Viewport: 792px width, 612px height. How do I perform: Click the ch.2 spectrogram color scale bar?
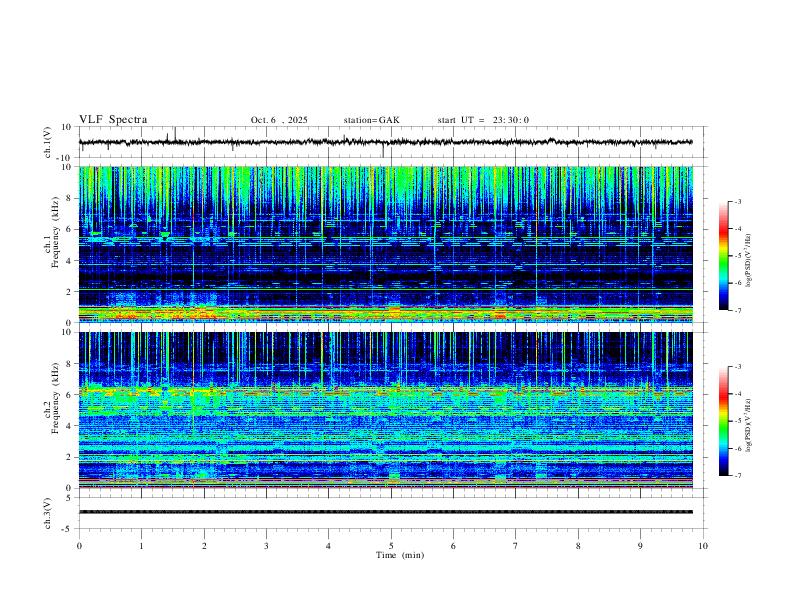point(723,421)
